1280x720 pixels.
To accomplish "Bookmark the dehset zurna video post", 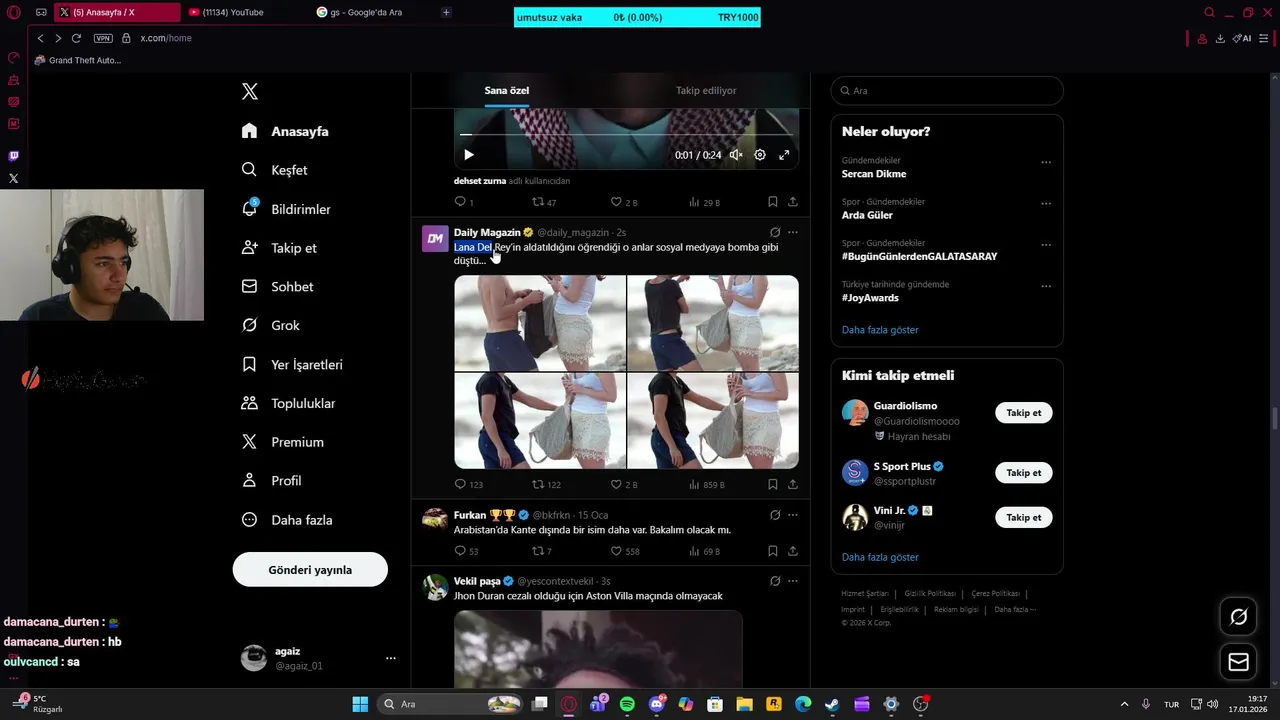I will 773,202.
